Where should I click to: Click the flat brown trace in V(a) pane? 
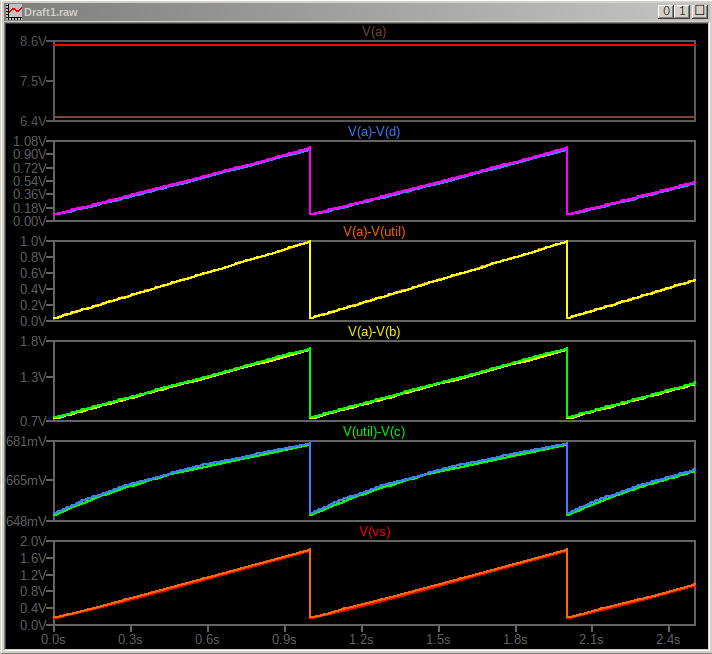[374, 117]
